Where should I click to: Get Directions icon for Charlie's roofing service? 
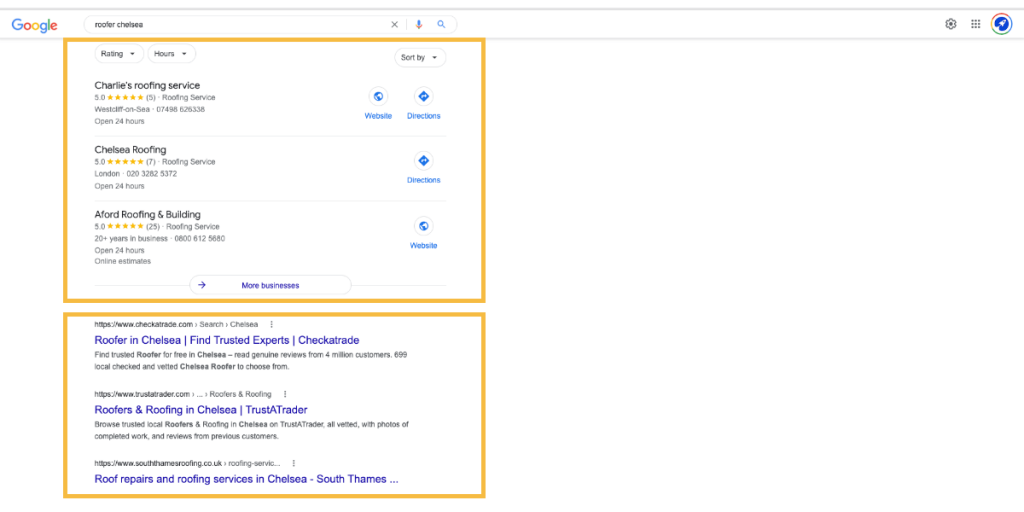(x=423, y=97)
